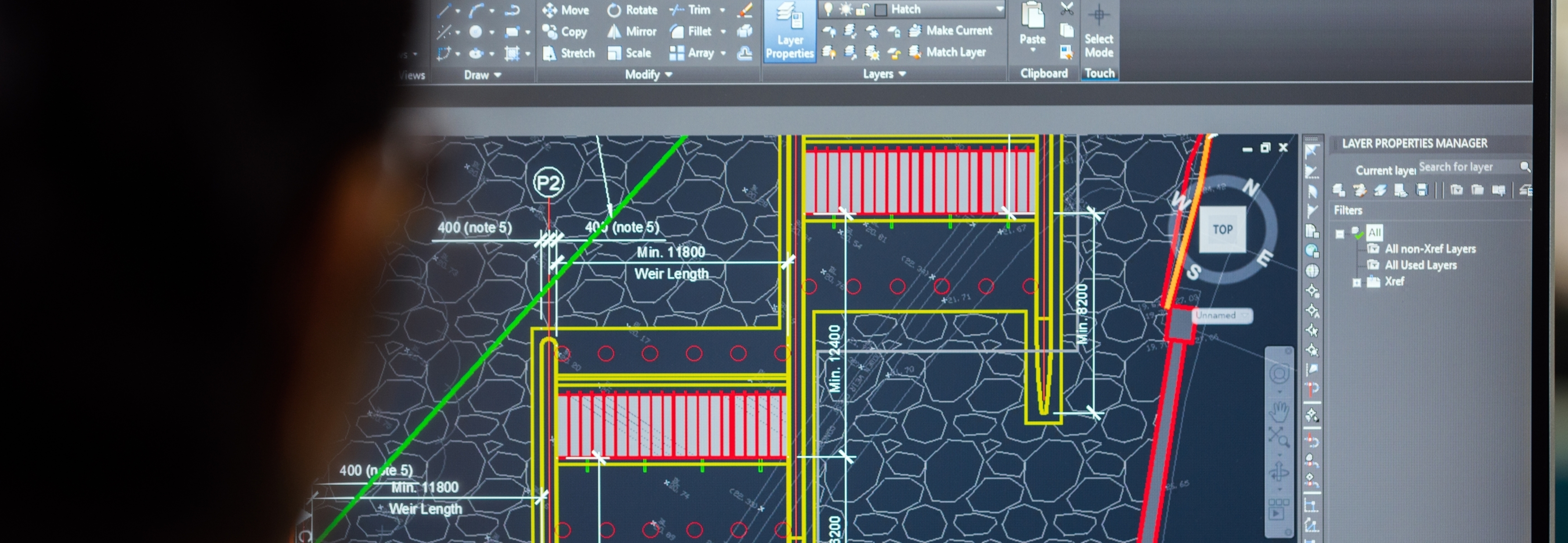The height and width of the screenshot is (543, 1568).
Task: Open the Fillet dropdown arrow
Action: (723, 32)
